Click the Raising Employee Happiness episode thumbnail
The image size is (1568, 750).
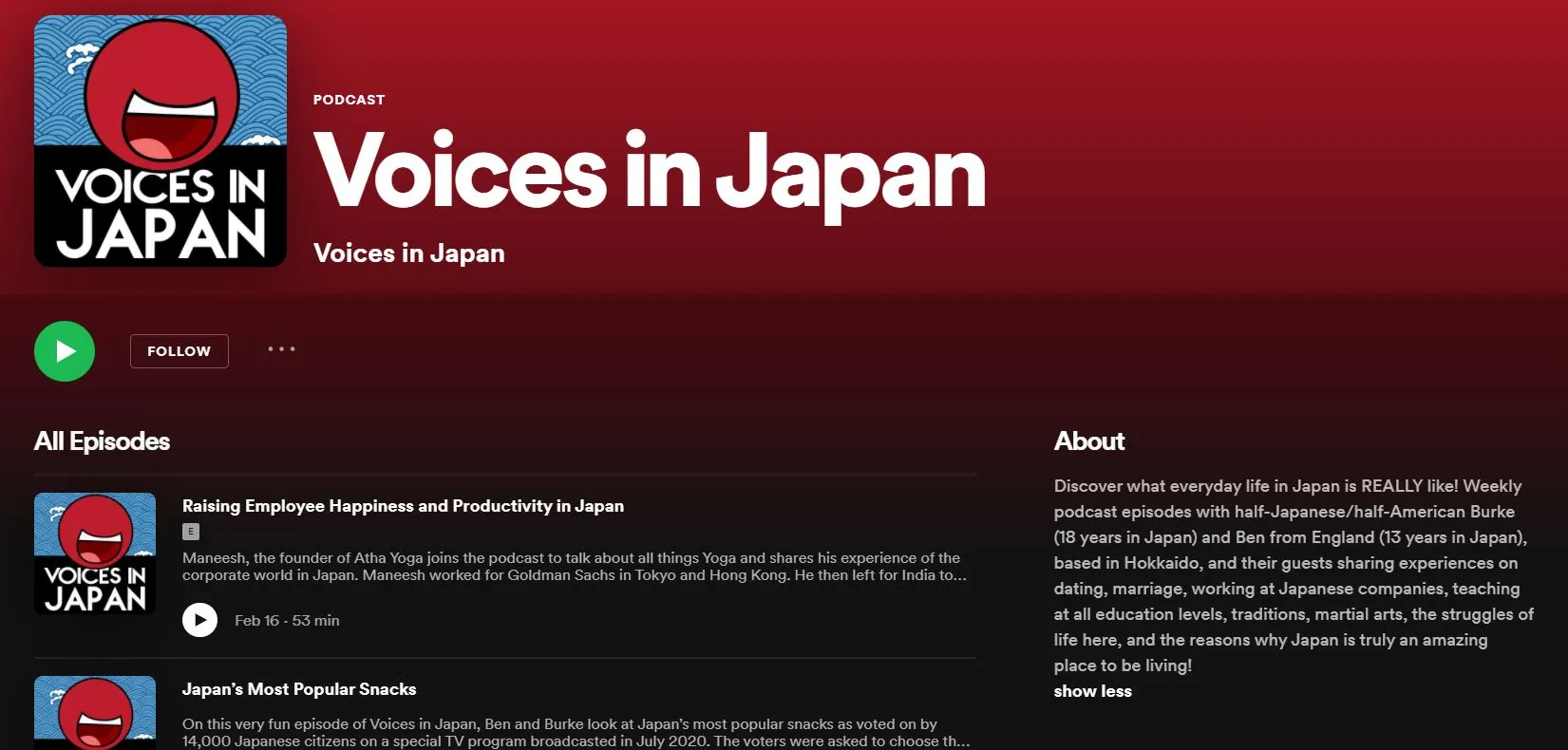pyautogui.click(x=95, y=553)
